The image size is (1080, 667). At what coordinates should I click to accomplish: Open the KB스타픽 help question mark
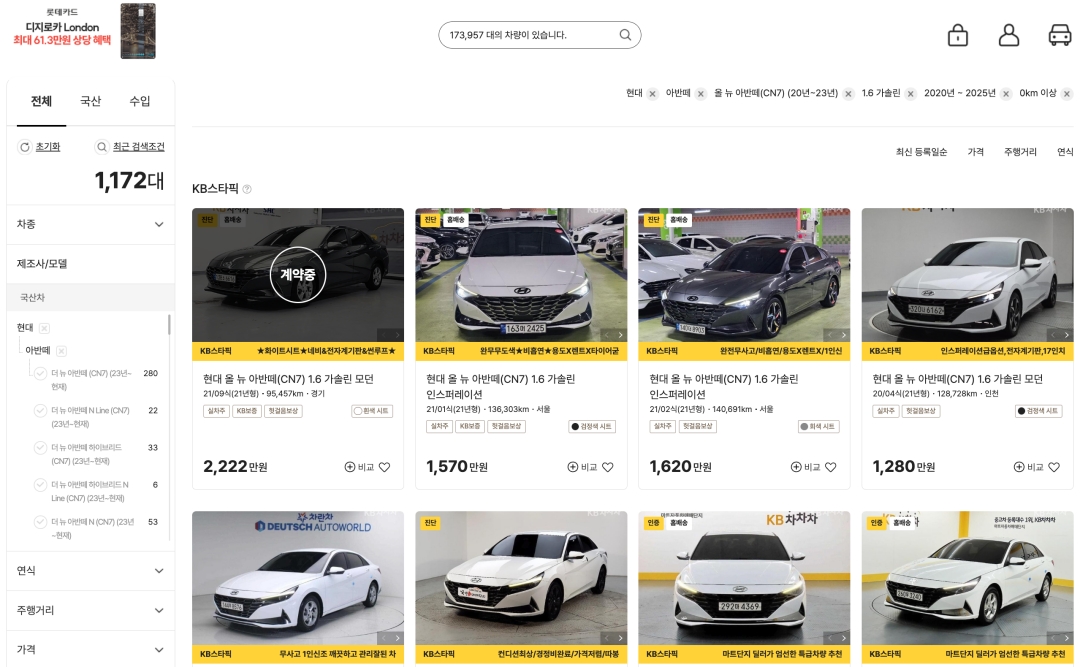247,189
